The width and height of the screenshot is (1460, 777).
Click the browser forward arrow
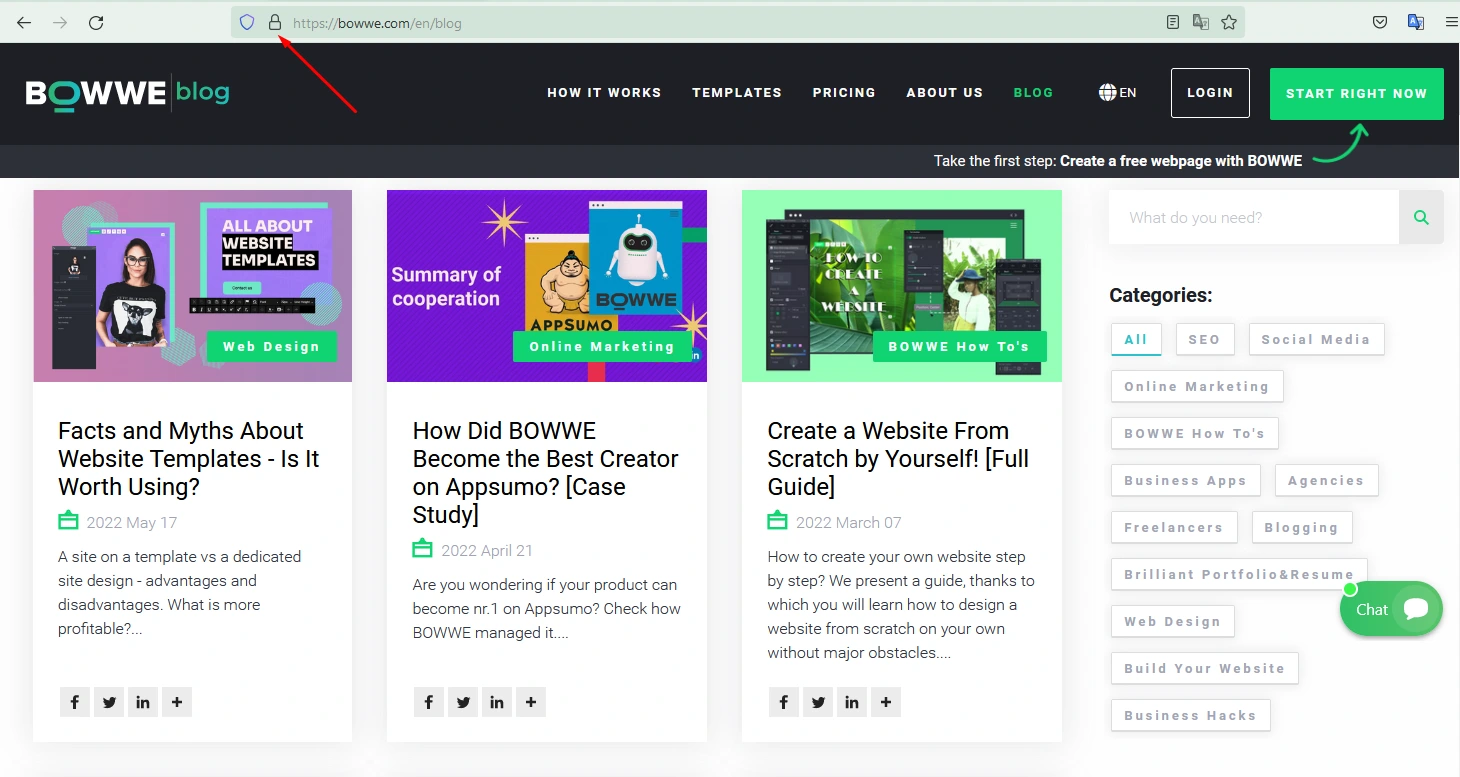60,22
